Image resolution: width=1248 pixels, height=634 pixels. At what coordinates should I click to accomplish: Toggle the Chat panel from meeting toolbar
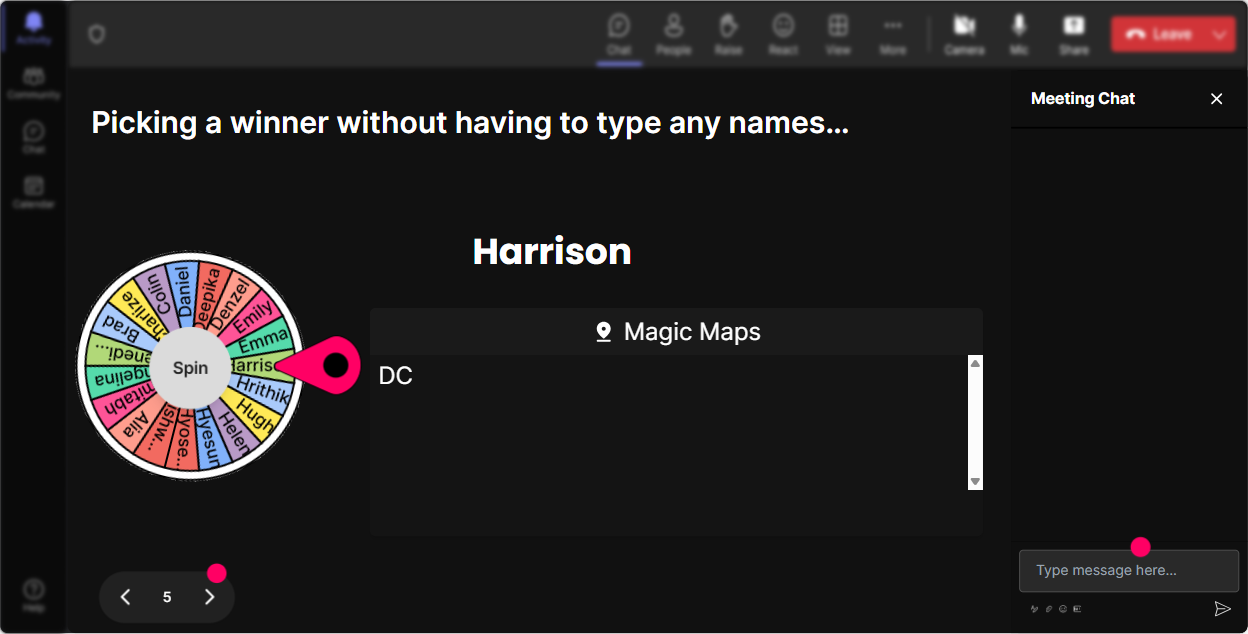[619, 34]
